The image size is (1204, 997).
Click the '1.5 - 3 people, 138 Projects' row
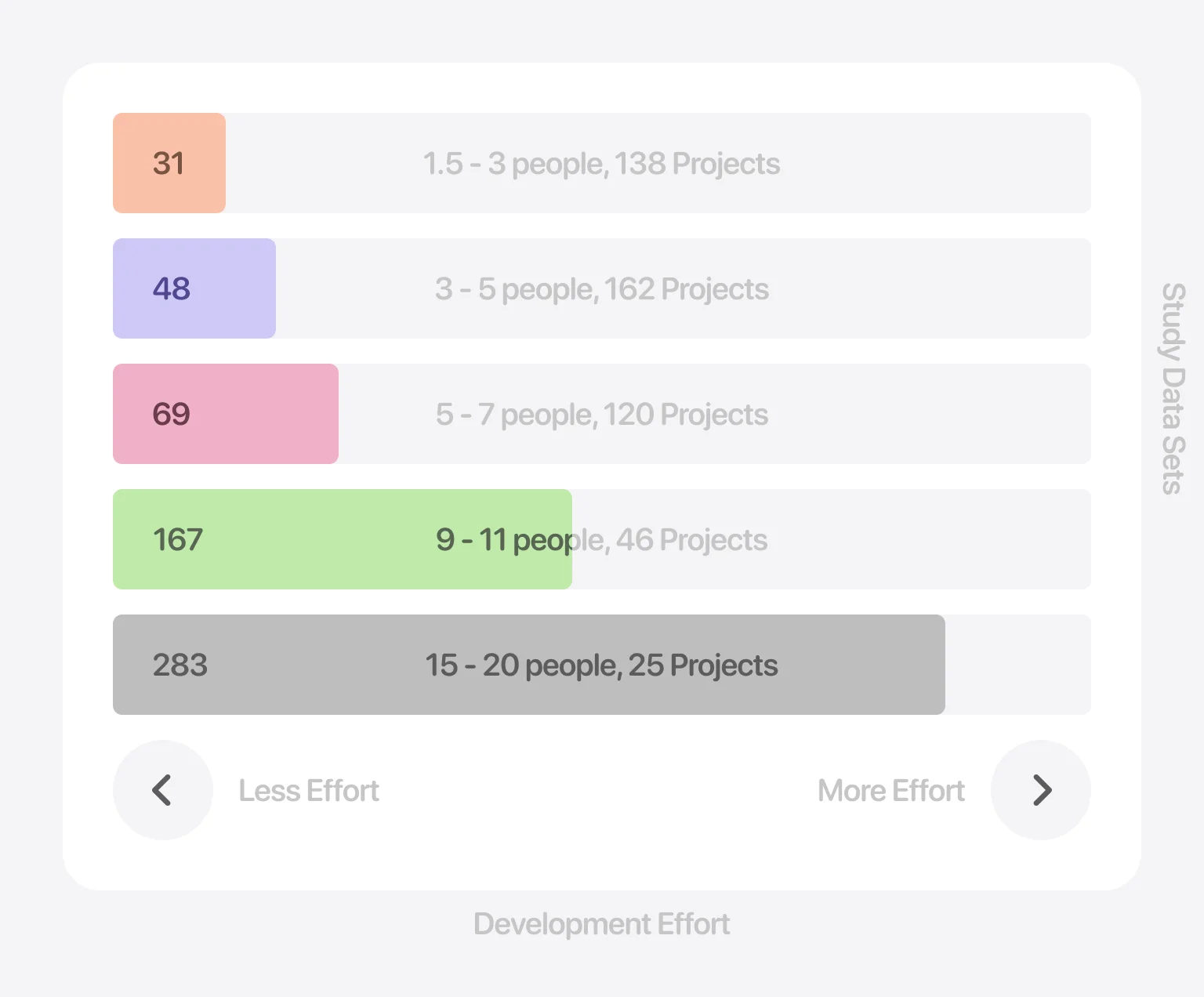(x=602, y=163)
